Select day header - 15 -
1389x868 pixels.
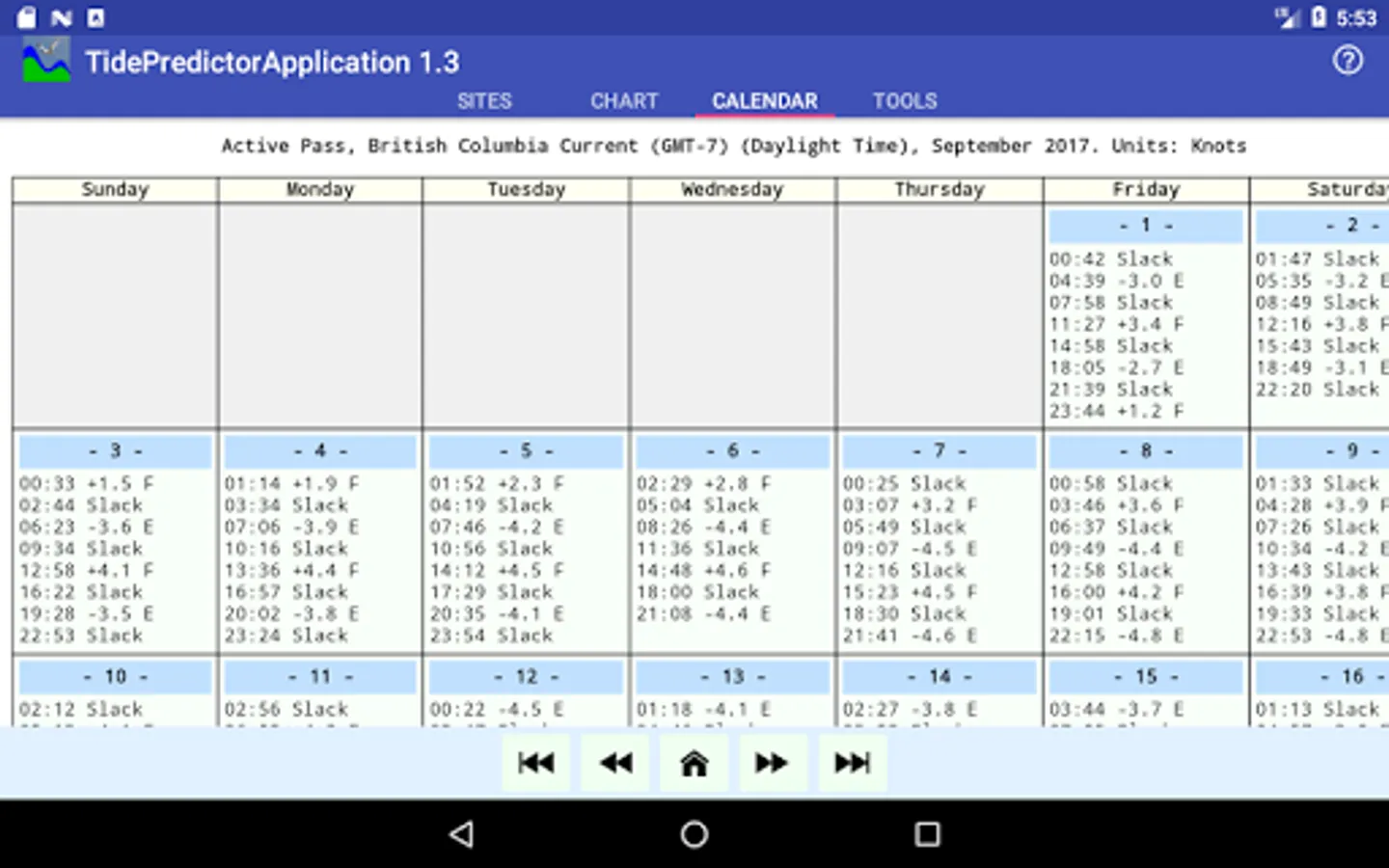[1146, 677]
